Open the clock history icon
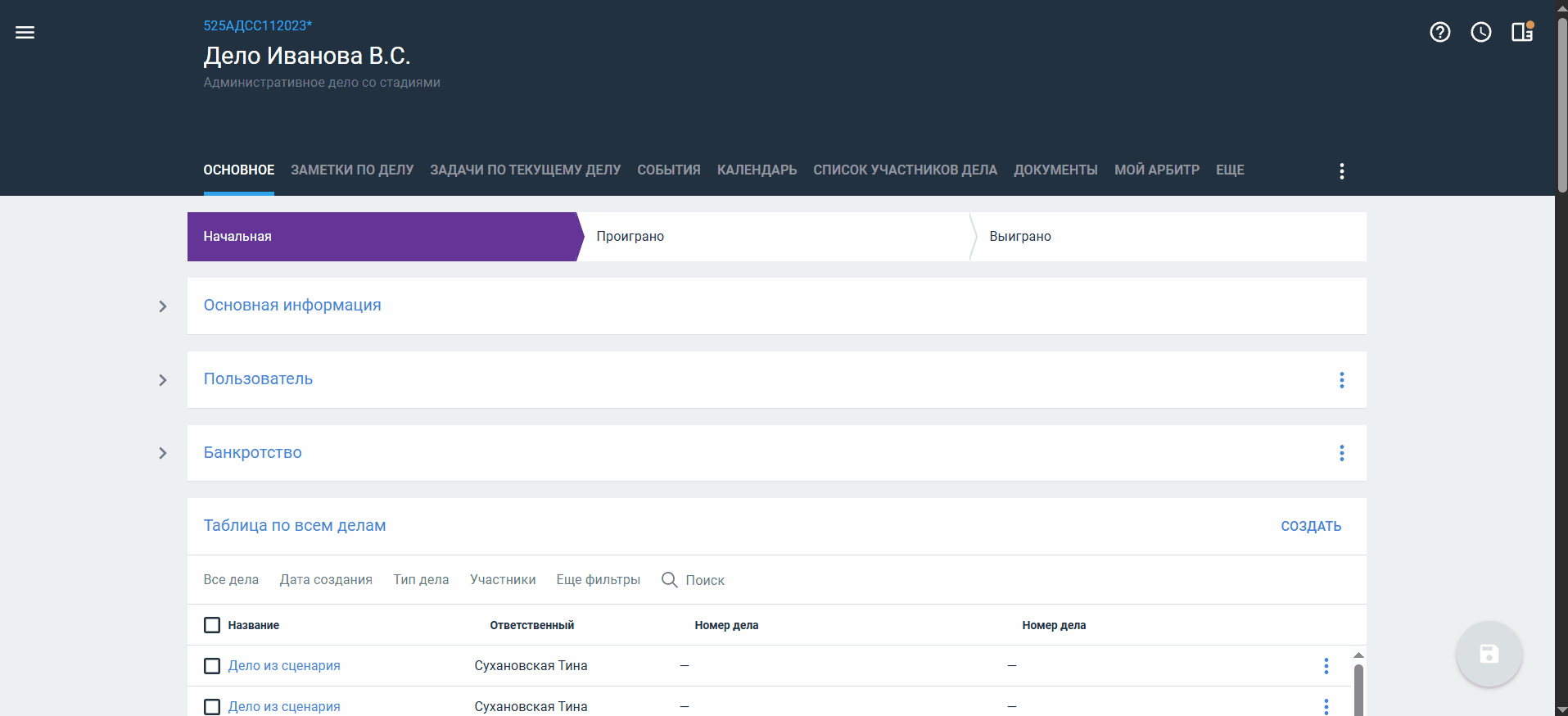 coord(1480,32)
